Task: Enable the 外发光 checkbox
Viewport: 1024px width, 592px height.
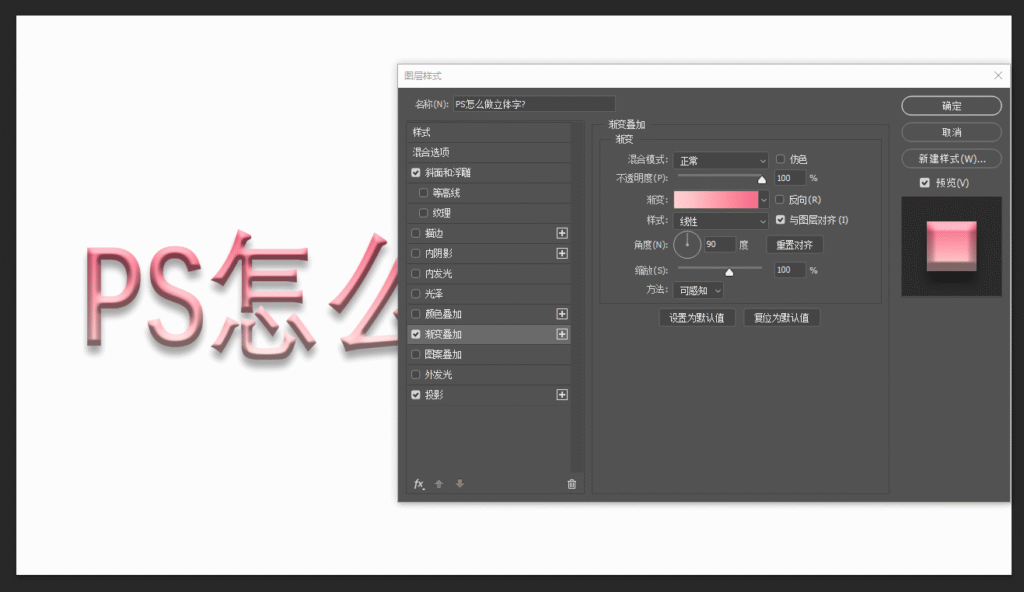Action: click(x=415, y=374)
